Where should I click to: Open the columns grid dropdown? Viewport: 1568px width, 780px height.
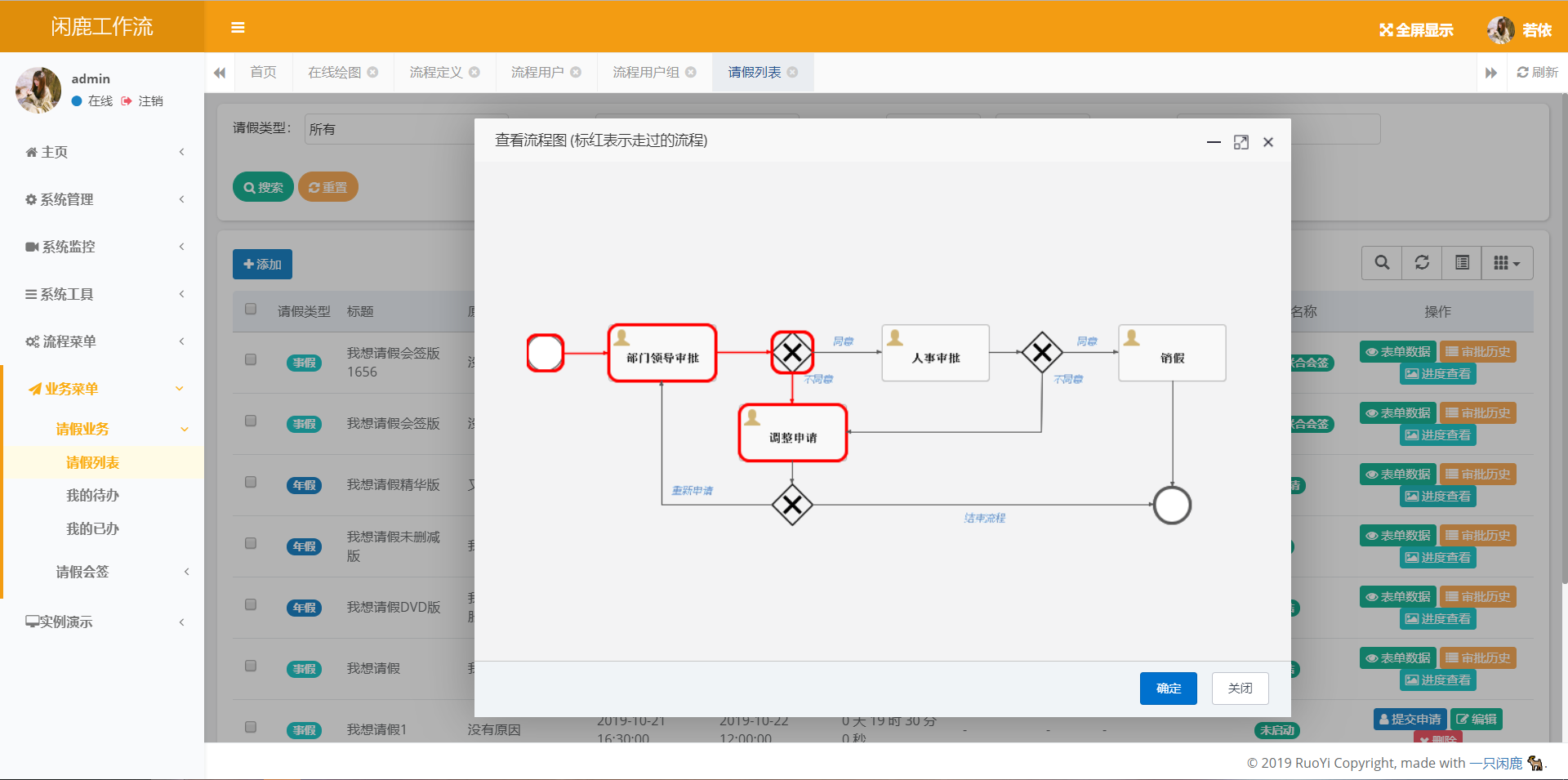[x=1508, y=263]
